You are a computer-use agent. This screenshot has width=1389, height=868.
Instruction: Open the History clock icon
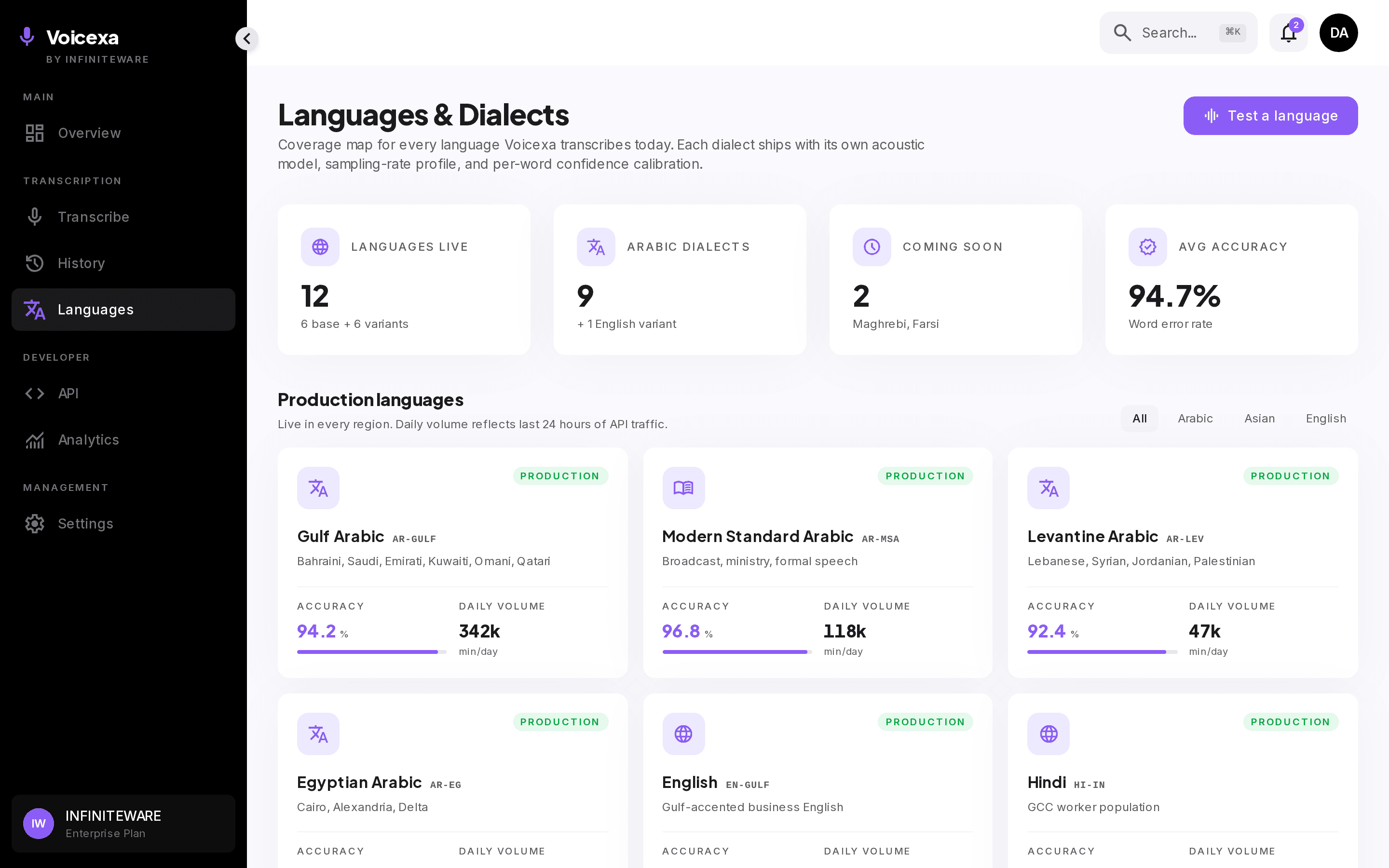click(x=34, y=263)
